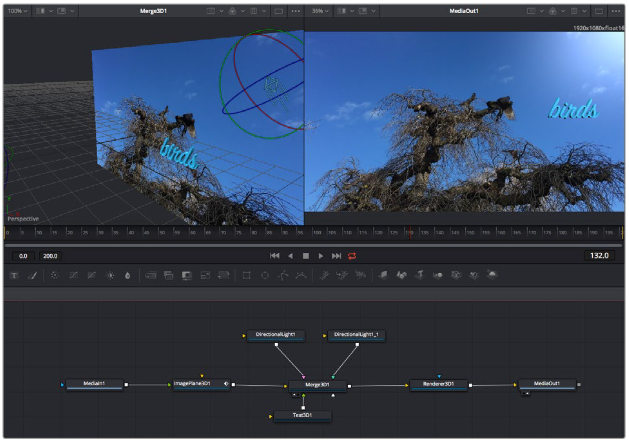Skip to the last frame
Screen dimensions: 629x446
click(x=337, y=256)
